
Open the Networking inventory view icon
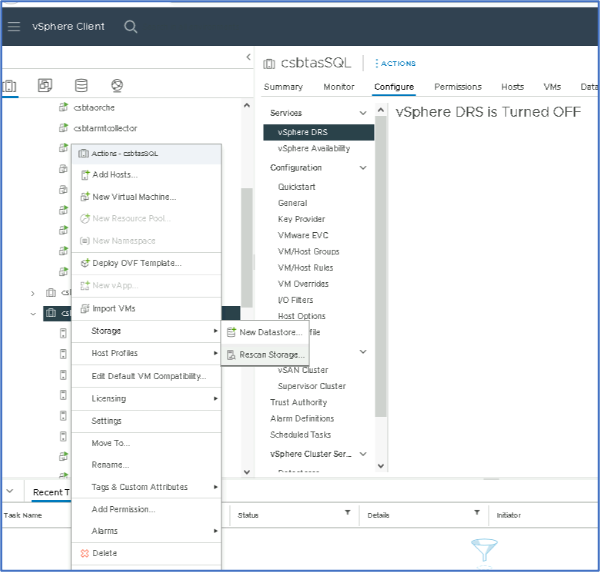[117, 86]
